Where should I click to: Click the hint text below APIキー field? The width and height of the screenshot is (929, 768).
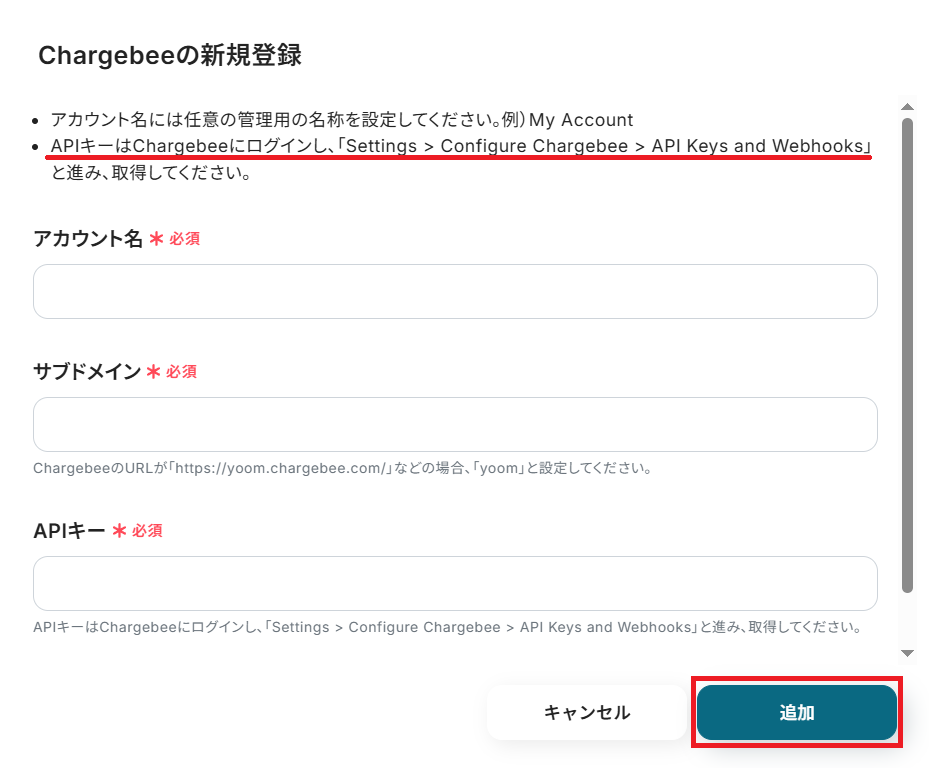[x=449, y=627]
